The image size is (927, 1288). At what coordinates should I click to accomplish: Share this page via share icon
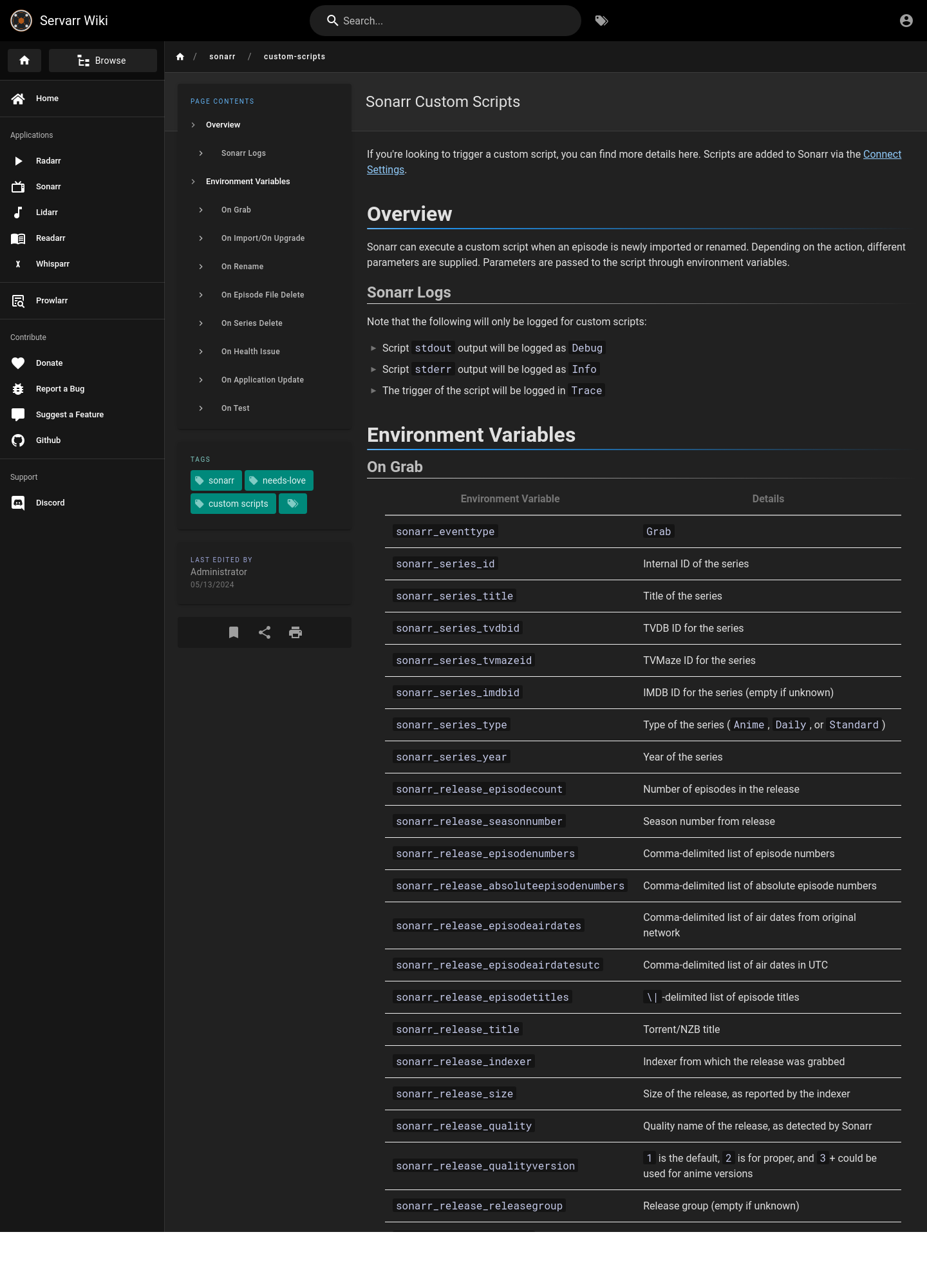point(265,632)
